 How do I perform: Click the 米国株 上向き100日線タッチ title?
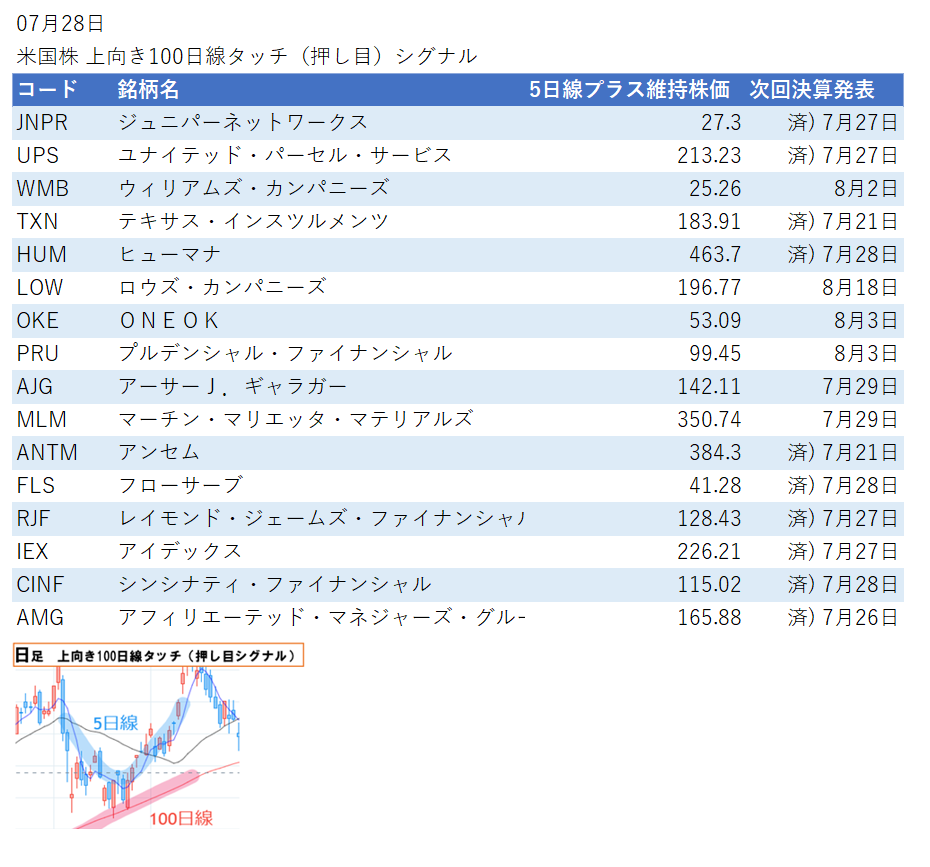tap(247, 56)
